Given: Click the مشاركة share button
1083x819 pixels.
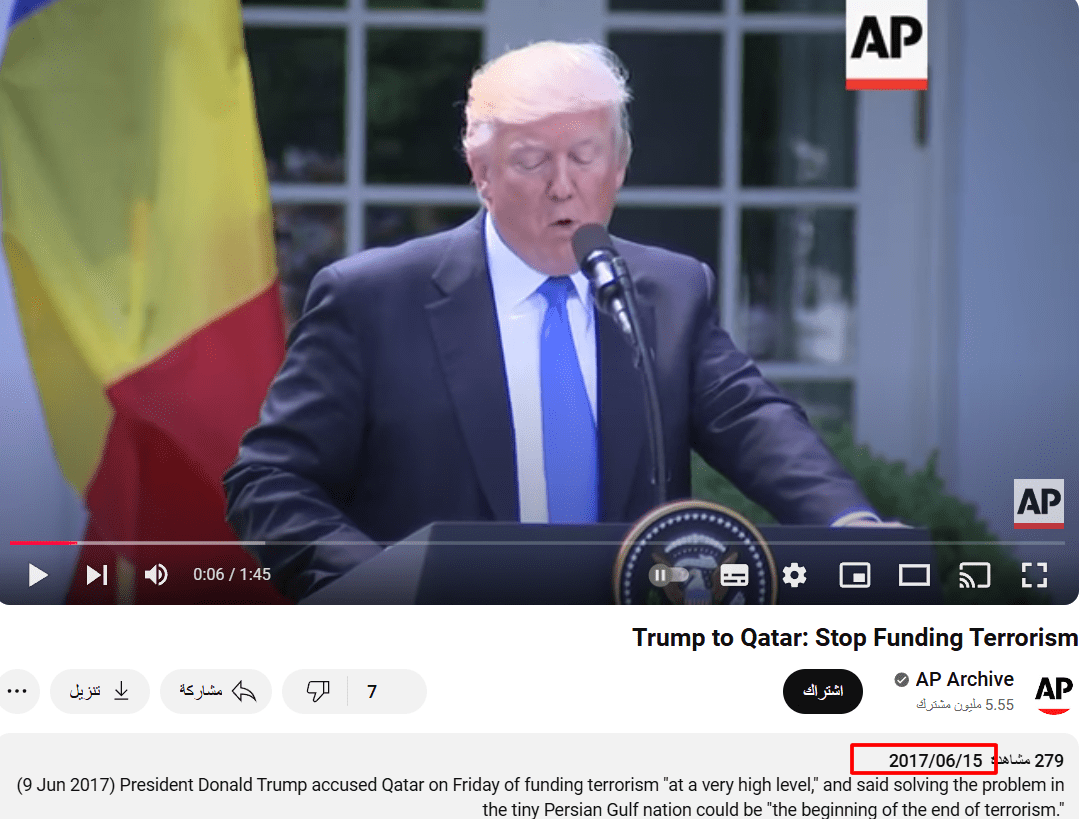Looking at the screenshot, I should pos(216,691).
